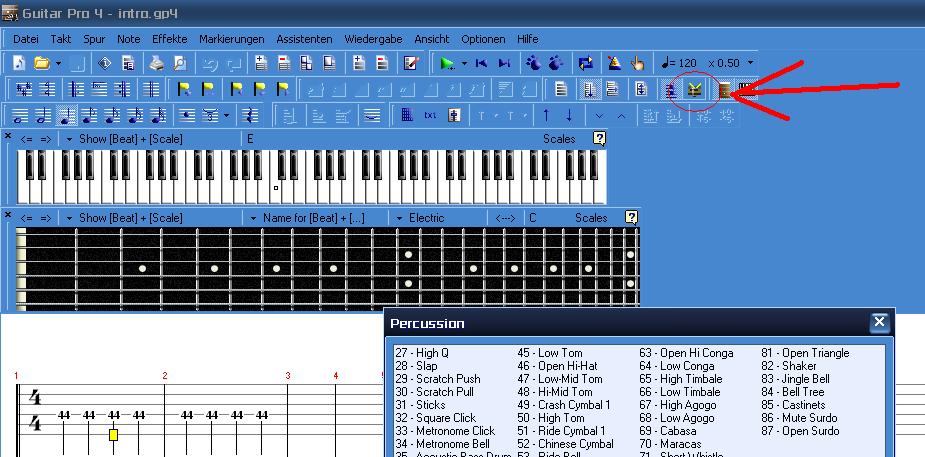Open the chord diagram tool

click(406, 116)
